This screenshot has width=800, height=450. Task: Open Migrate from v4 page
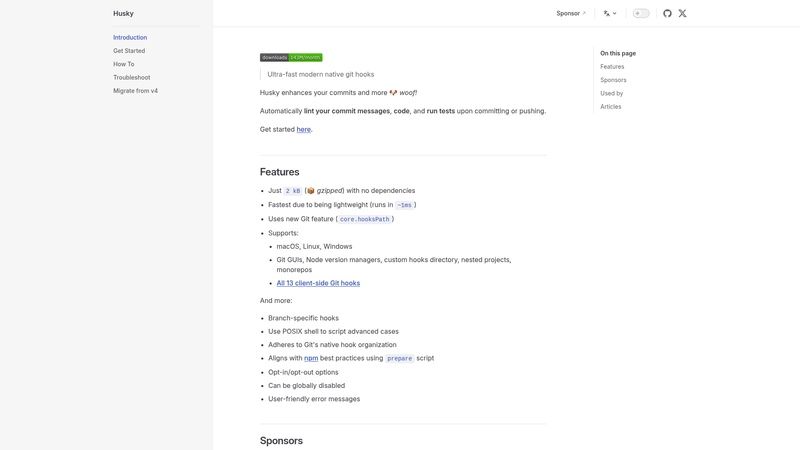click(x=136, y=90)
